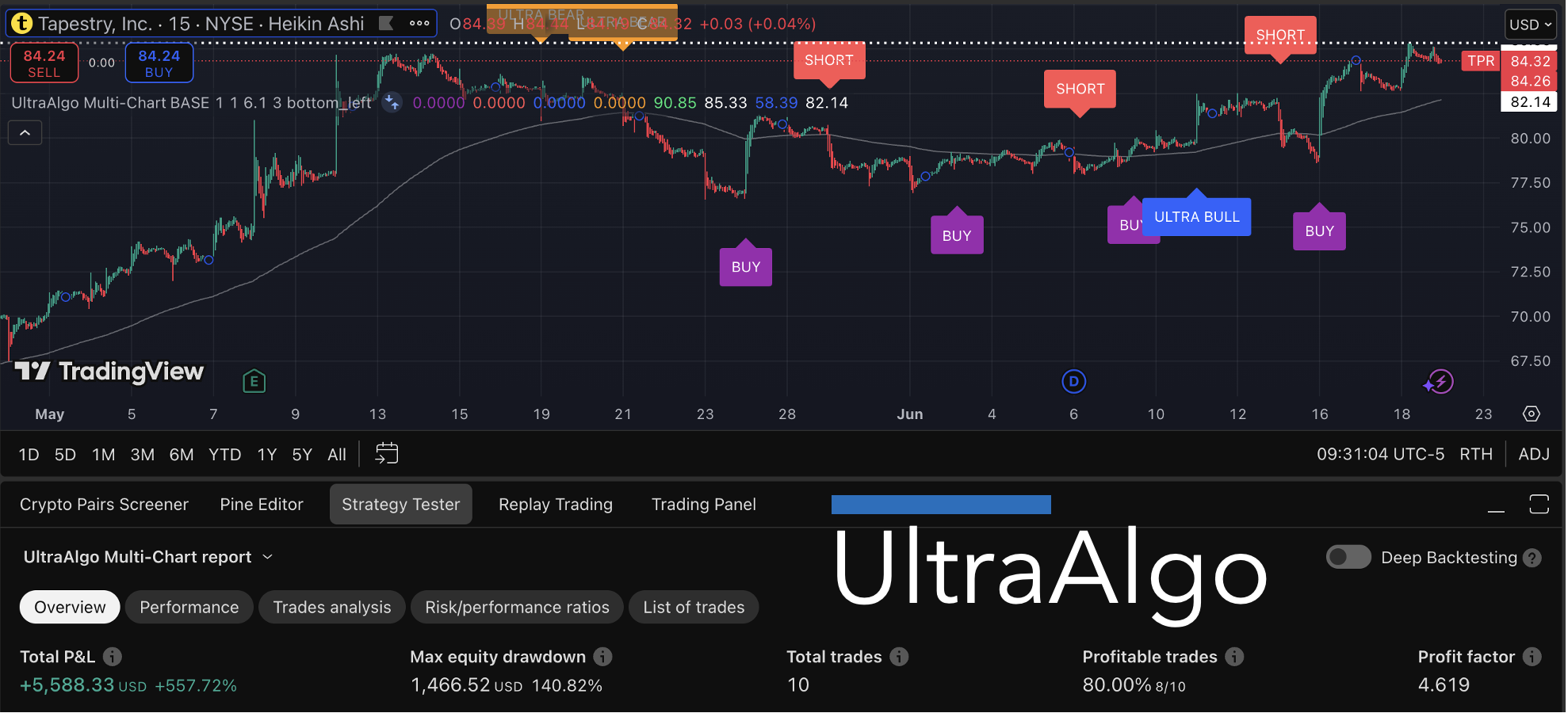The image size is (1568, 713).
Task: Open the 09:31:04 UTC-5 timezone menu
Action: 1380,454
